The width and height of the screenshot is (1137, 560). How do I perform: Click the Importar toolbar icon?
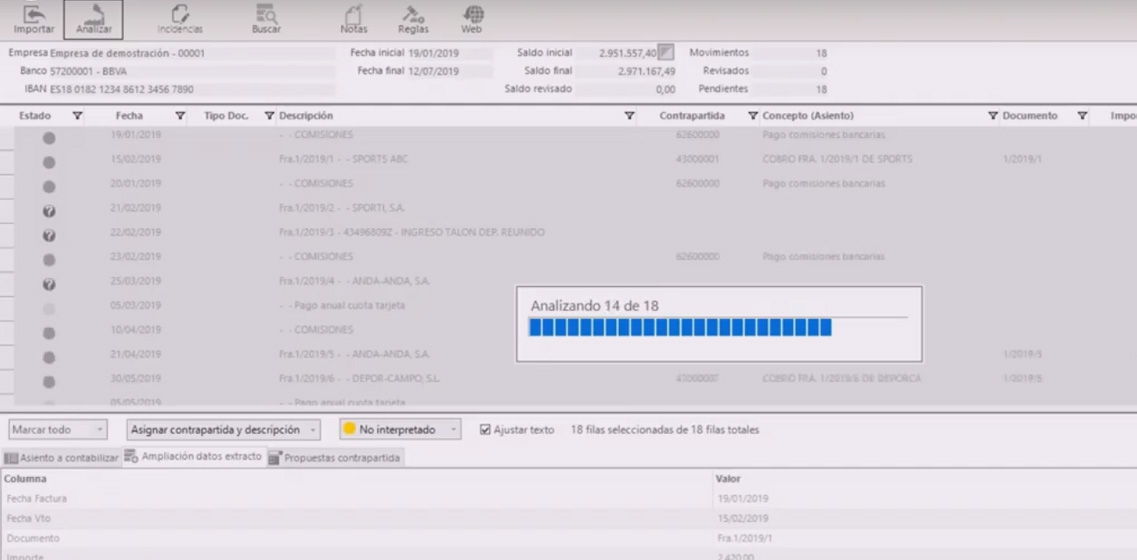tap(34, 19)
